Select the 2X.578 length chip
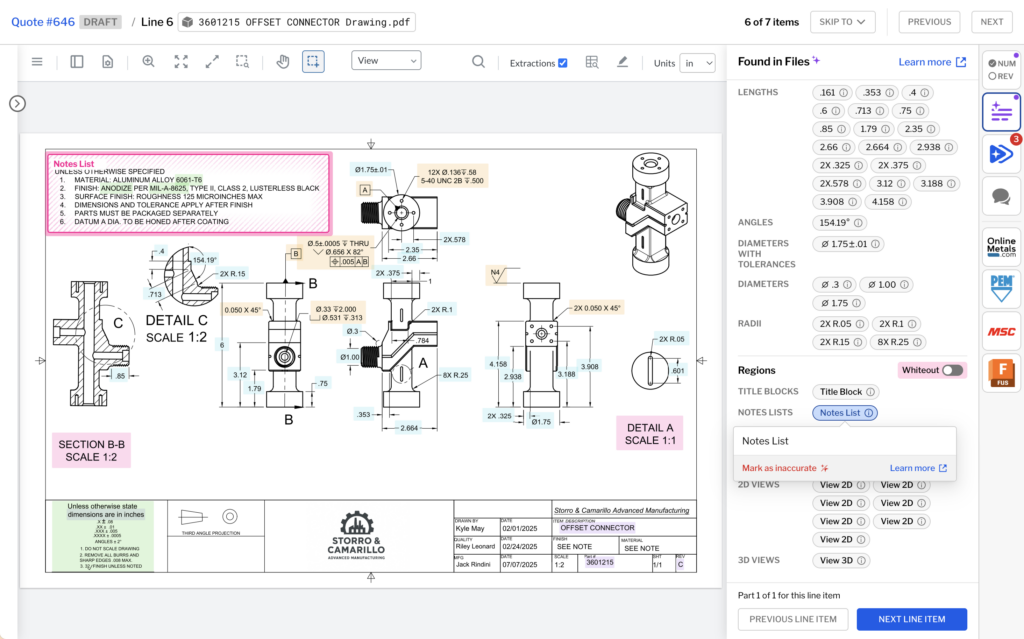Screen dimensions: 1024x639 (839, 184)
